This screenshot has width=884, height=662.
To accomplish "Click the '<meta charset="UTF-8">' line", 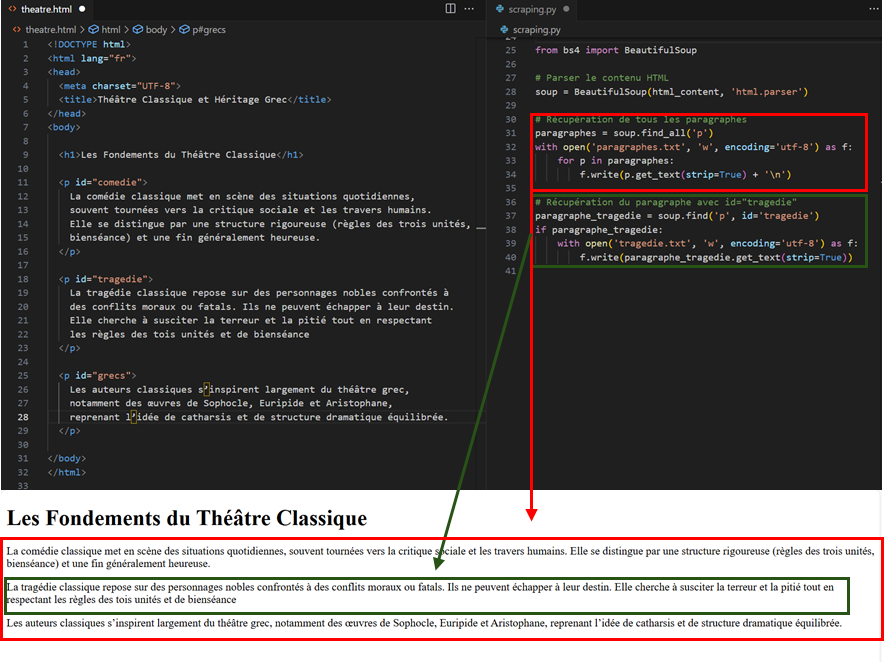I will click(x=120, y=86).
